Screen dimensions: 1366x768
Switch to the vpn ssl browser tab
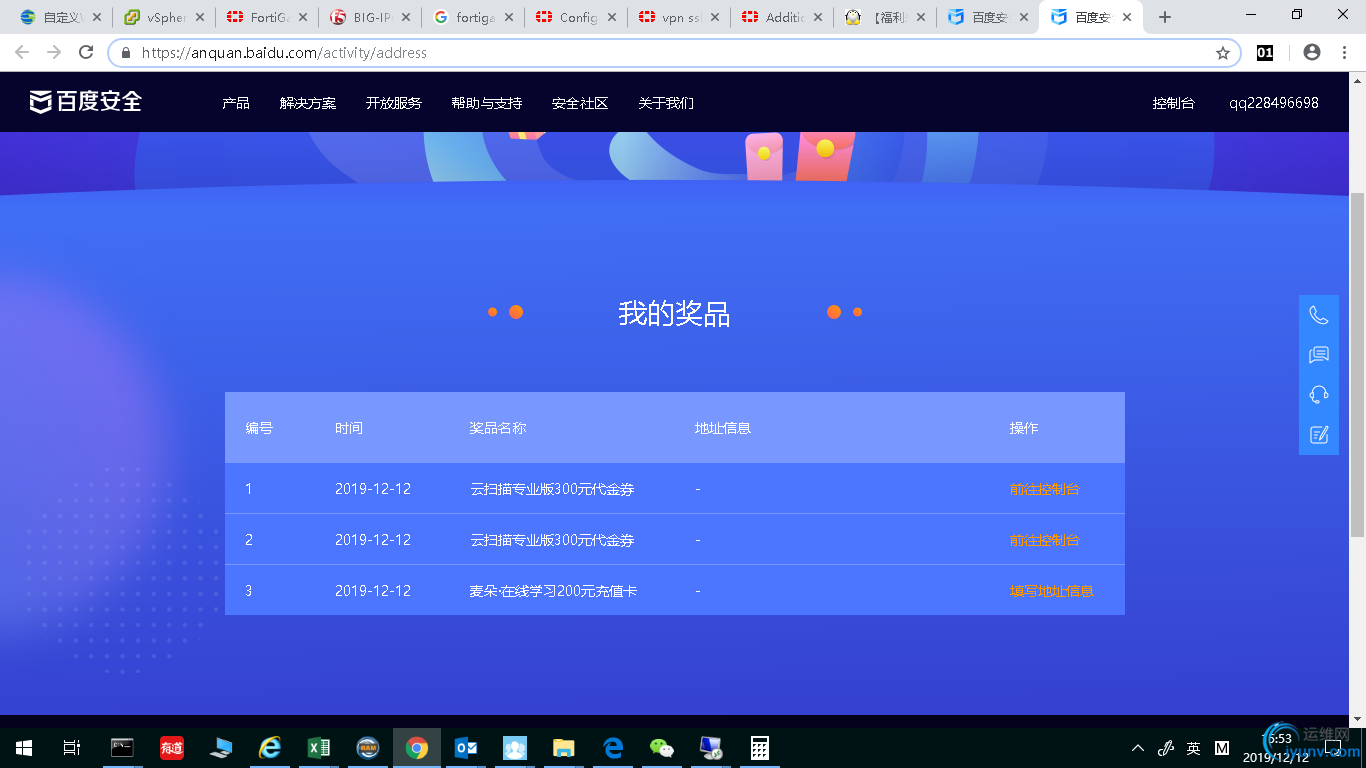click(x=680, y=17)
